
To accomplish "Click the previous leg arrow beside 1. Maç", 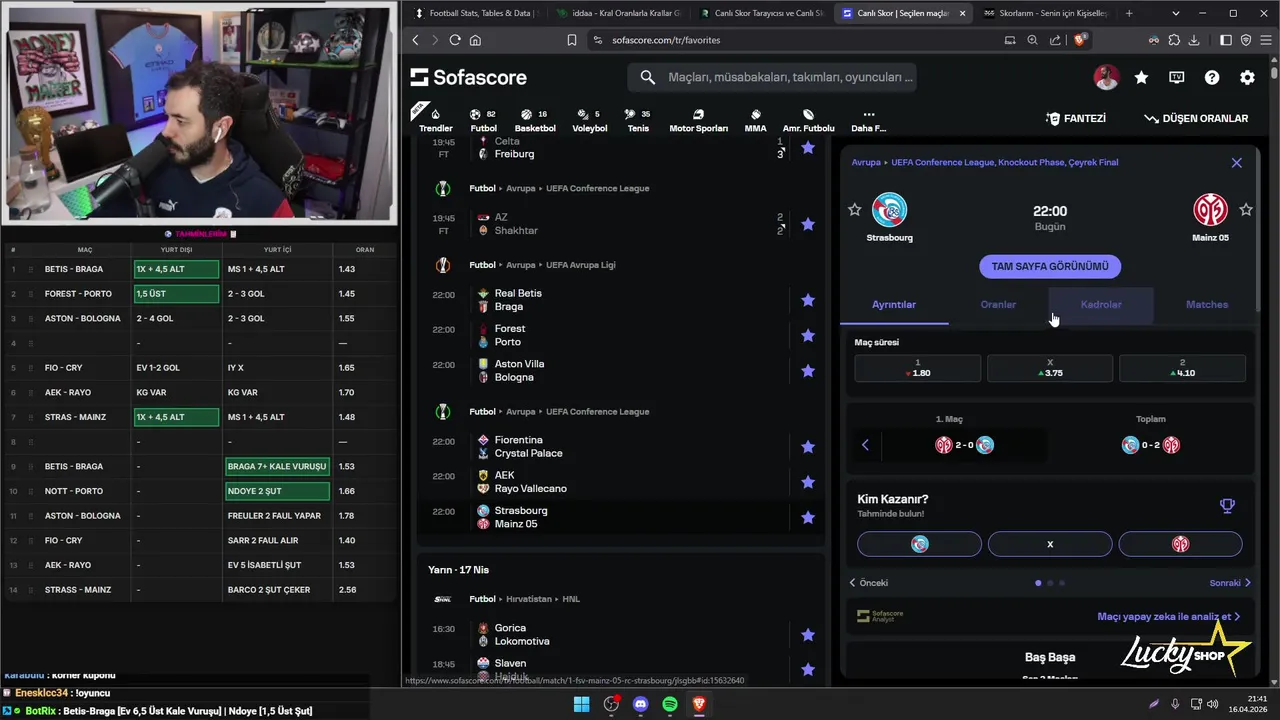I will click(x=865, y=445).
